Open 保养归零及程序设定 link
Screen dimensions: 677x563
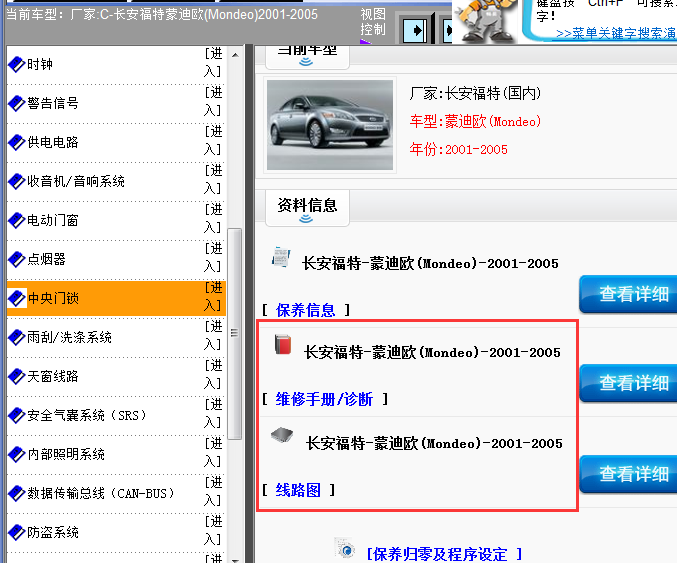coord(444,554)
